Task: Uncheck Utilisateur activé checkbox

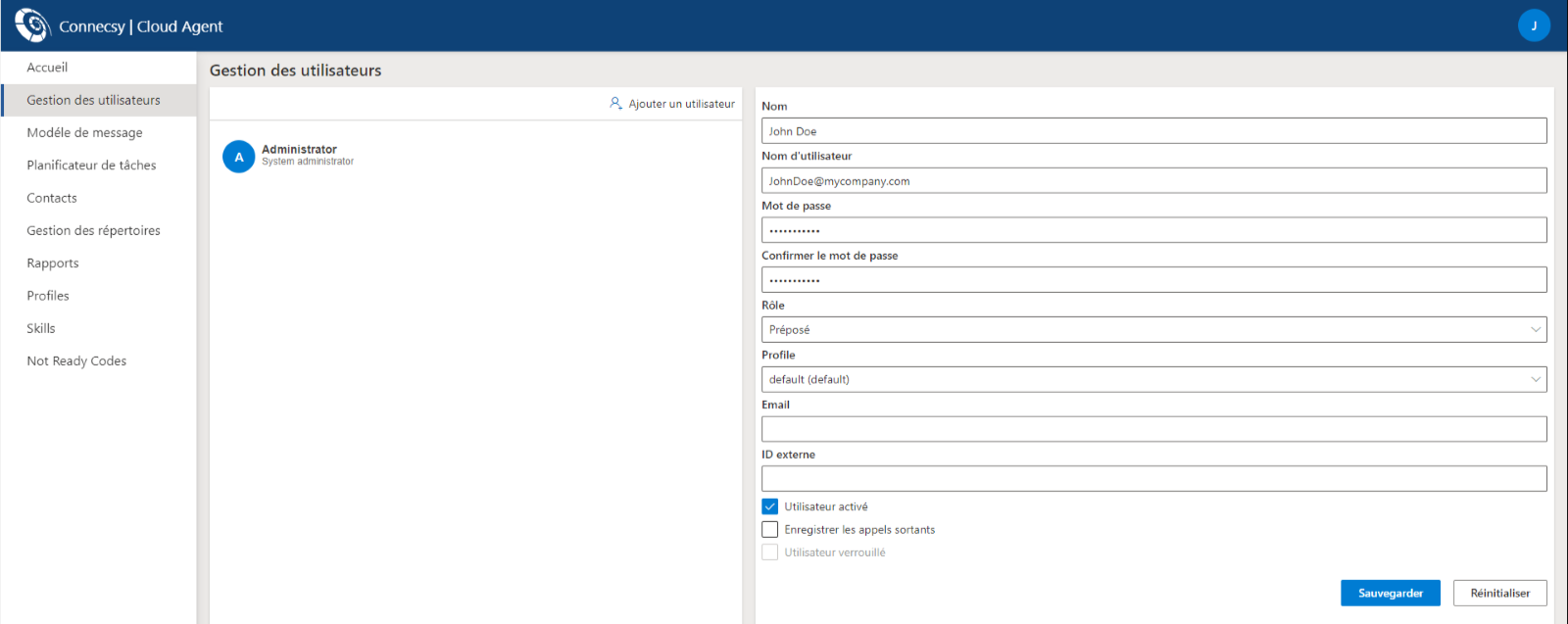Action: tap(770, 506)
